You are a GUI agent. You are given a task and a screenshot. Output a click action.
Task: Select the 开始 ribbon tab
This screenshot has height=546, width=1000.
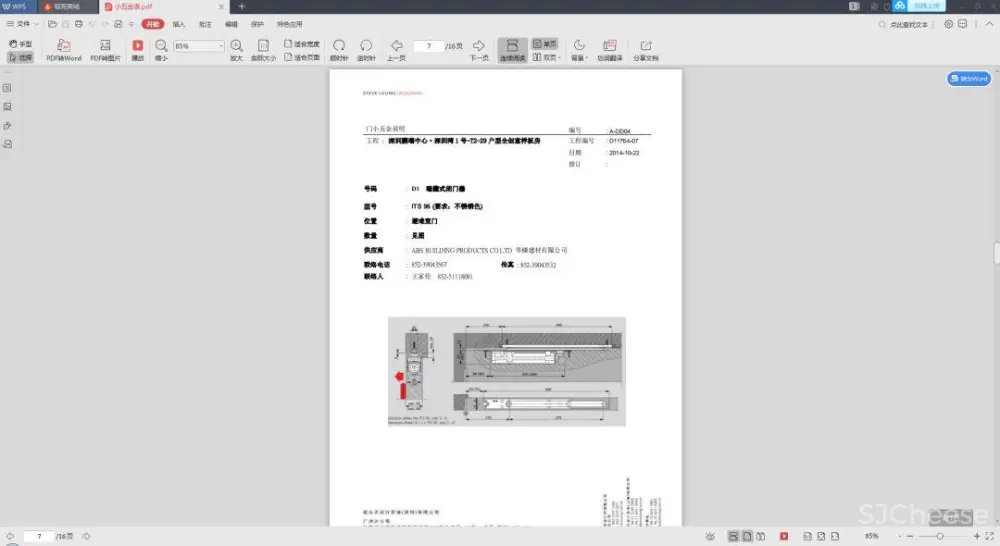(153, 24)
